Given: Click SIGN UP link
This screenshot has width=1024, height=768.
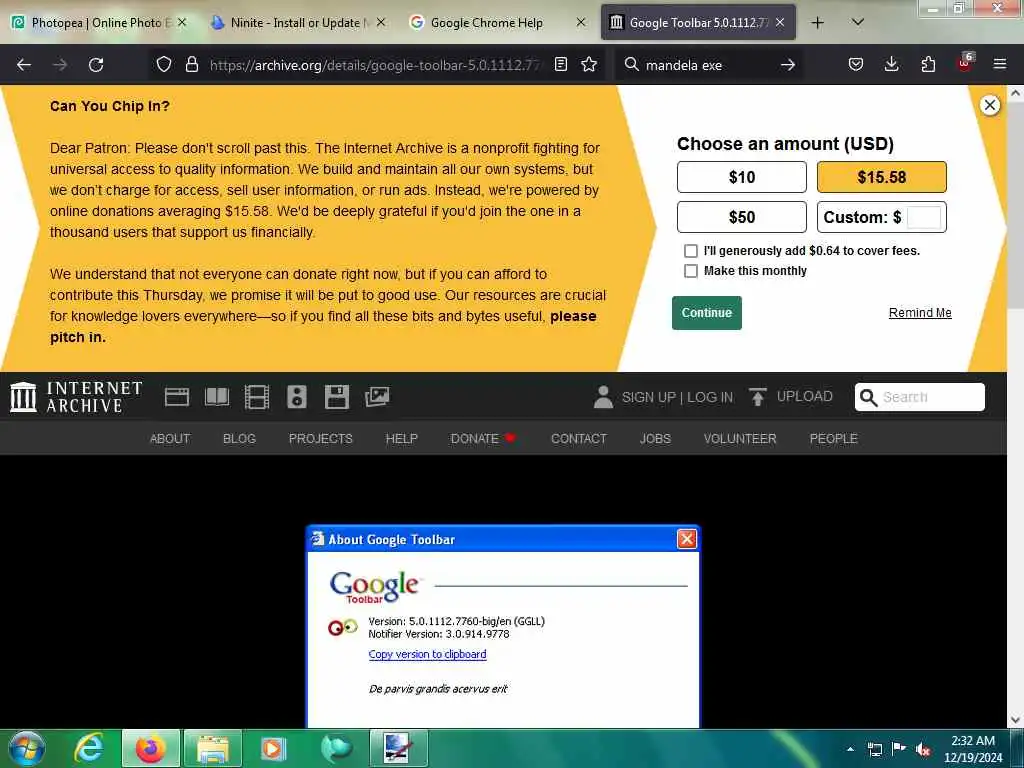Looking at the screenshot, I should [x=648, y=397].
